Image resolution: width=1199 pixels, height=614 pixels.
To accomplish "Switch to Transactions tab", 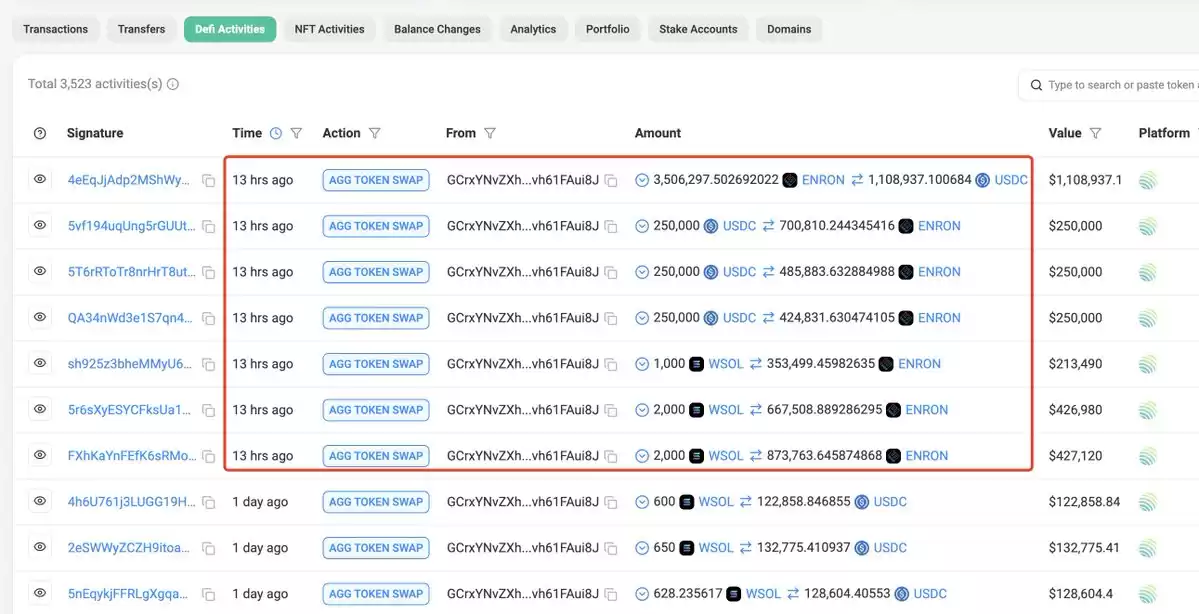I will (55, 29).
